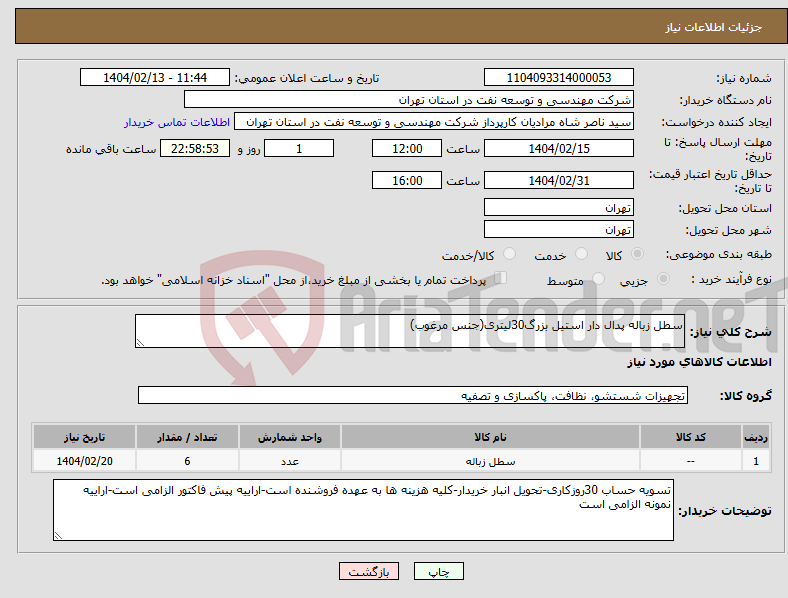The height and width of the screenshot is (598, 788).
Task: Click the ردیف column header
Action: click(x=756, y=437)
